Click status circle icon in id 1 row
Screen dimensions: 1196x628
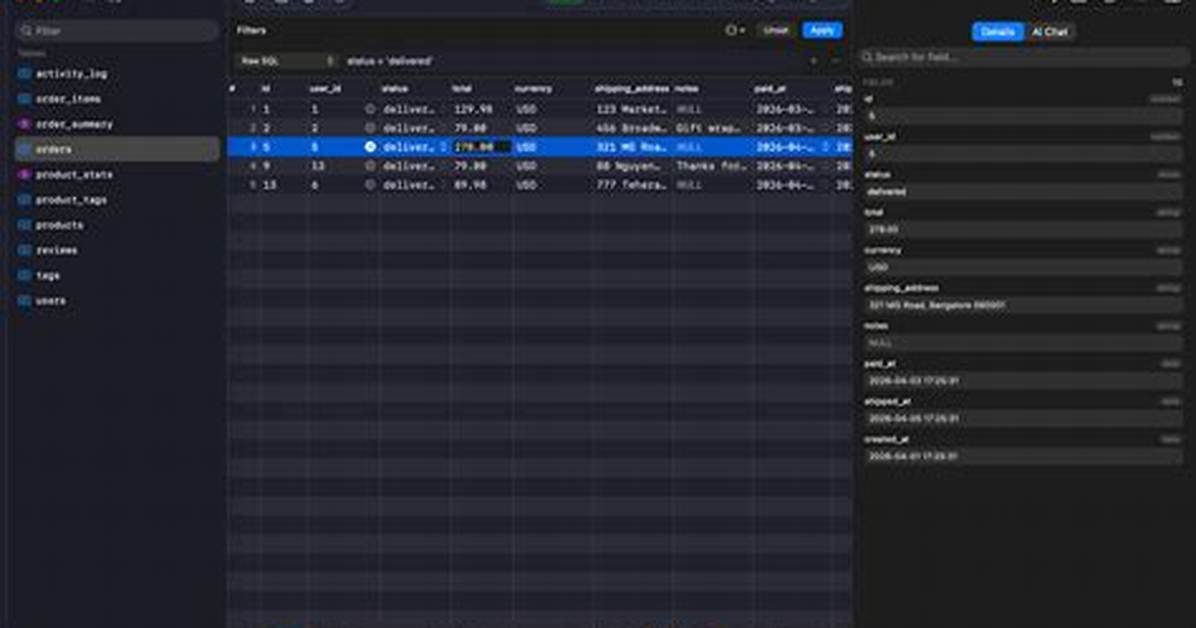tap(370, 109)
